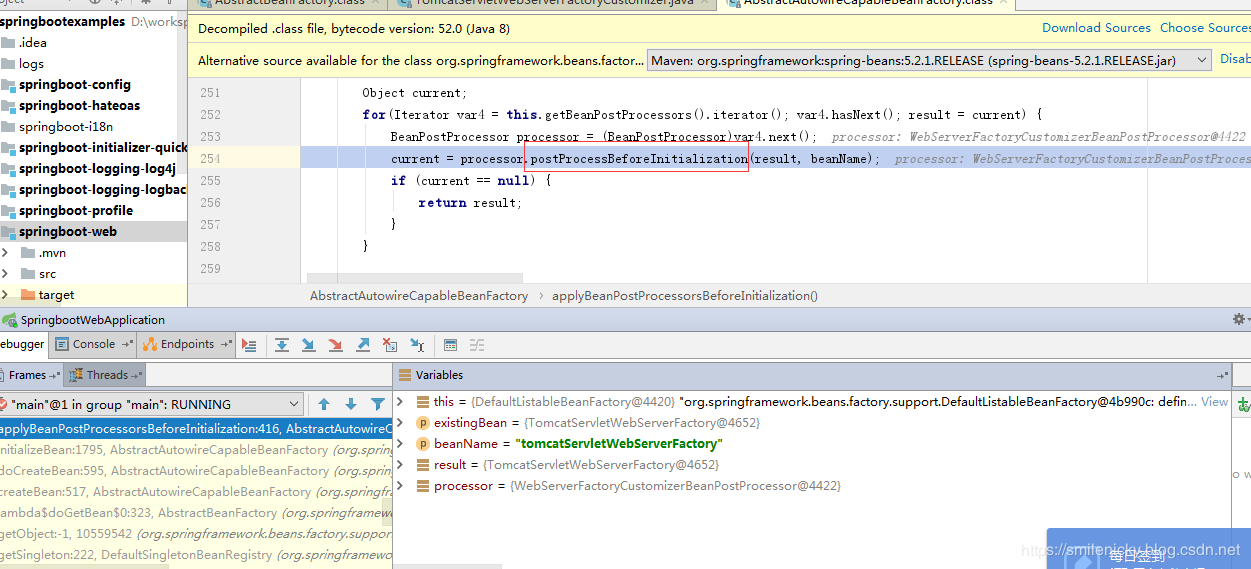
Task: Click postProcessBeforeInitialization method call in code
Action: click(x=638, y=159)
